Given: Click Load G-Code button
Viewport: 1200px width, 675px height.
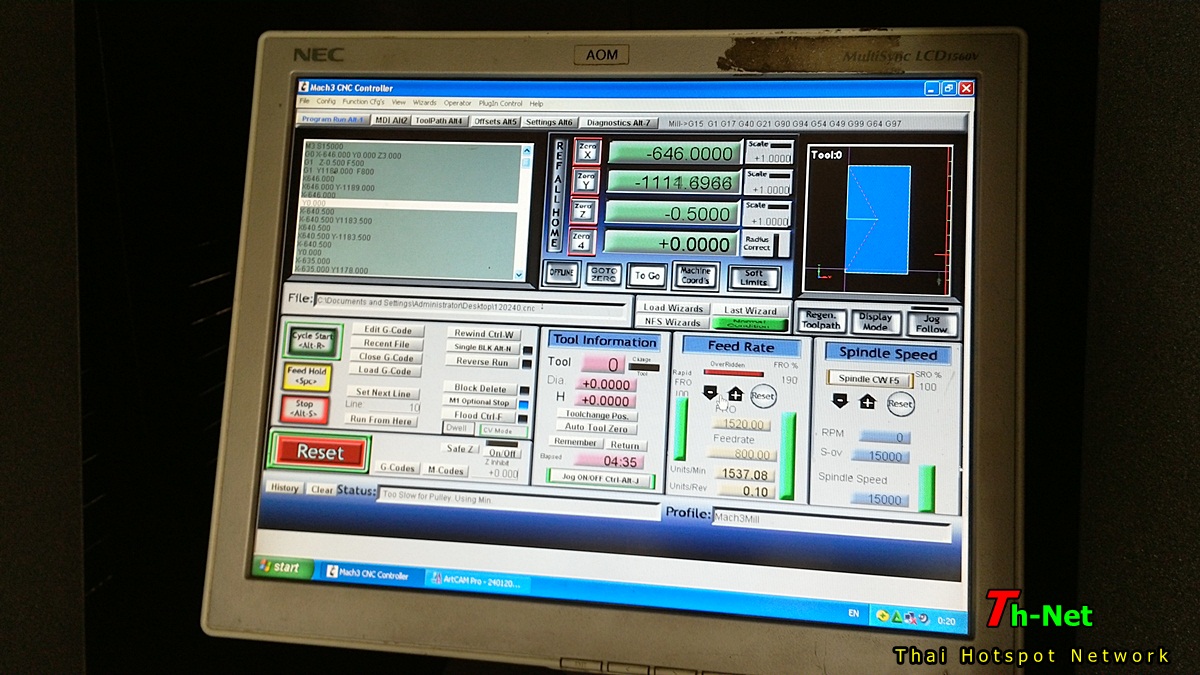Looking at the screenshot, I should pos(384,371).
